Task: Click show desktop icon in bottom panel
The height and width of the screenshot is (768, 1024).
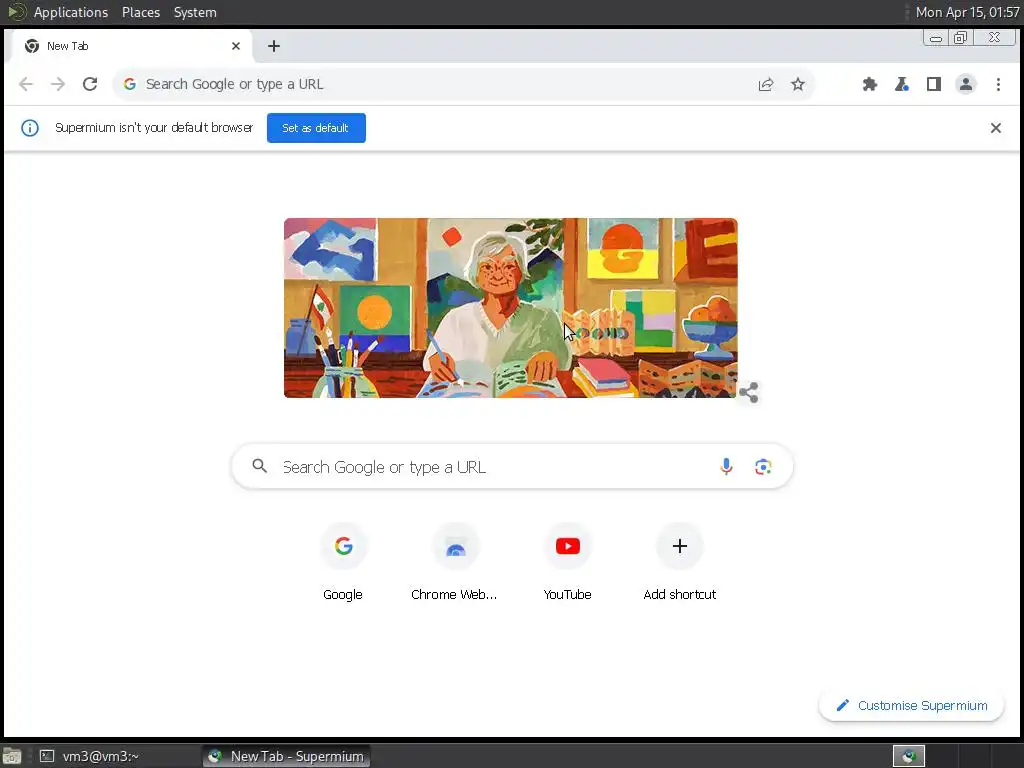Action: tap(12, 756)
